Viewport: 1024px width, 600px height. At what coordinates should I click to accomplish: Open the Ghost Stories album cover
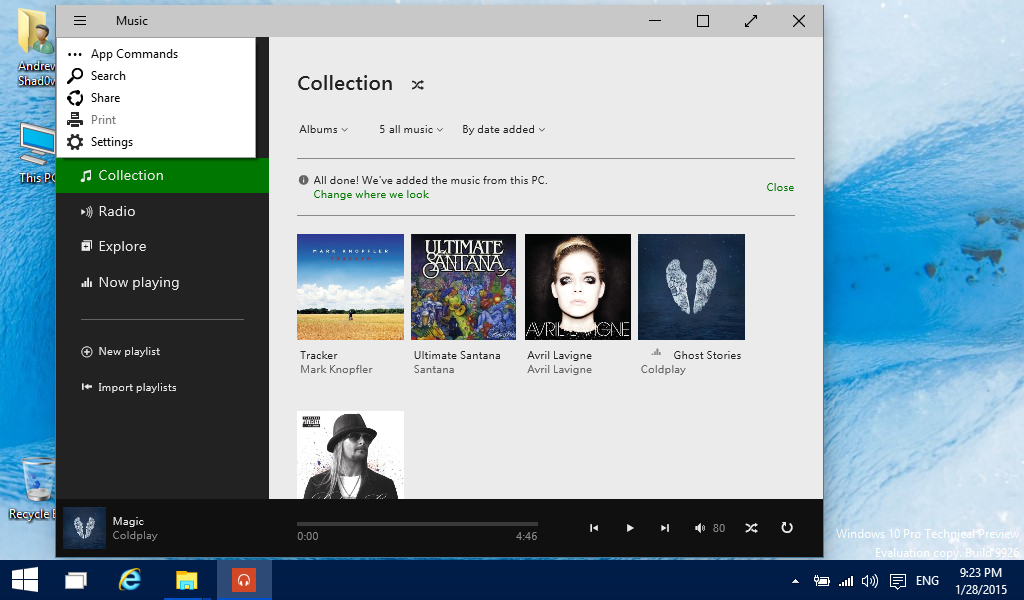tap(692, 287)
